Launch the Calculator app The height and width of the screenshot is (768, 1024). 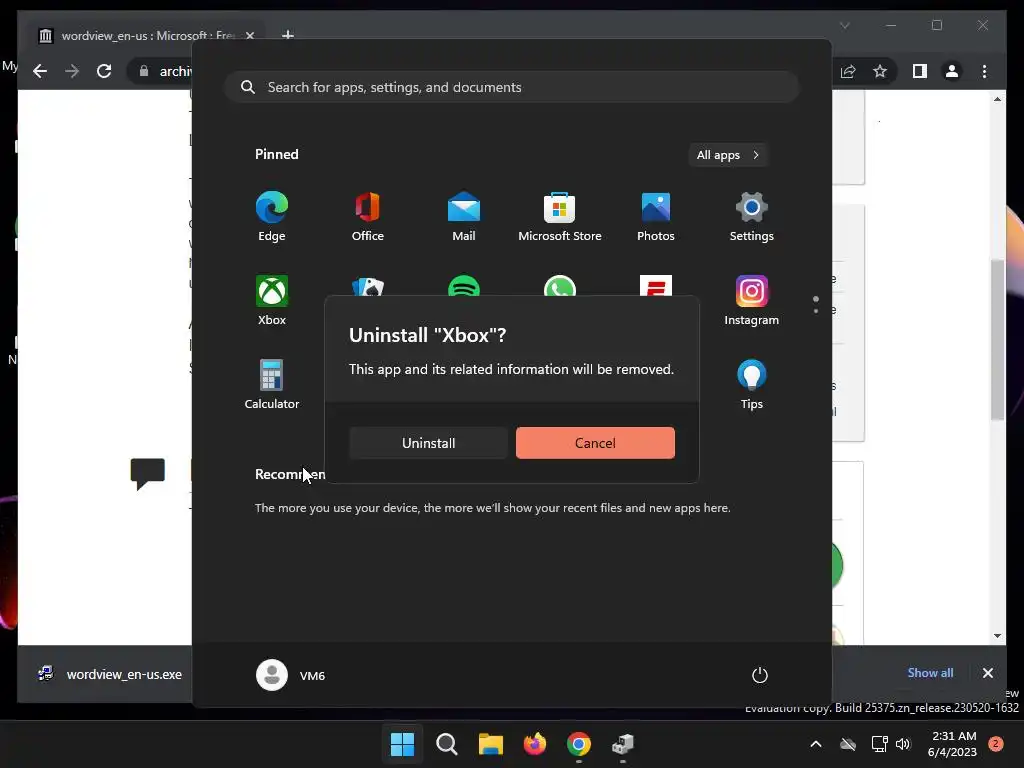272,384
